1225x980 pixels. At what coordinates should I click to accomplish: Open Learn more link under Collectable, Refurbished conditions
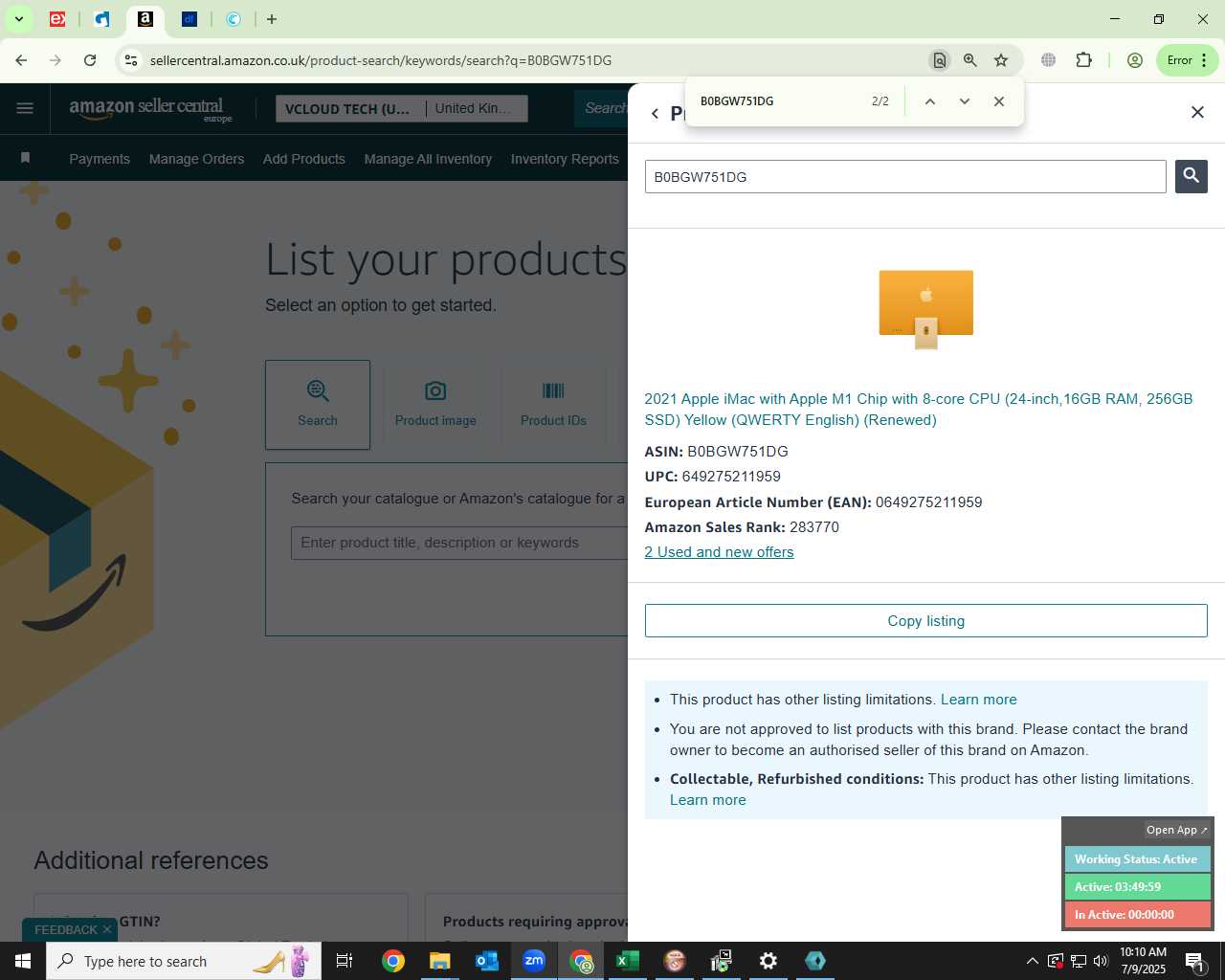click(707, 800)
